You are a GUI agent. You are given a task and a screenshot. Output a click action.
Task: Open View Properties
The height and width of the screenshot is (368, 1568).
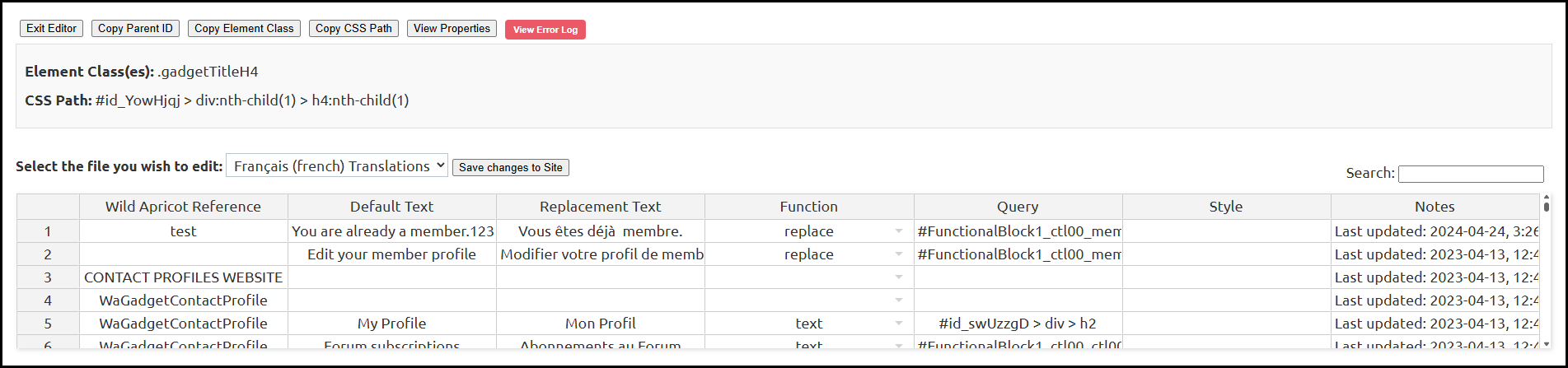click(452, 29)
